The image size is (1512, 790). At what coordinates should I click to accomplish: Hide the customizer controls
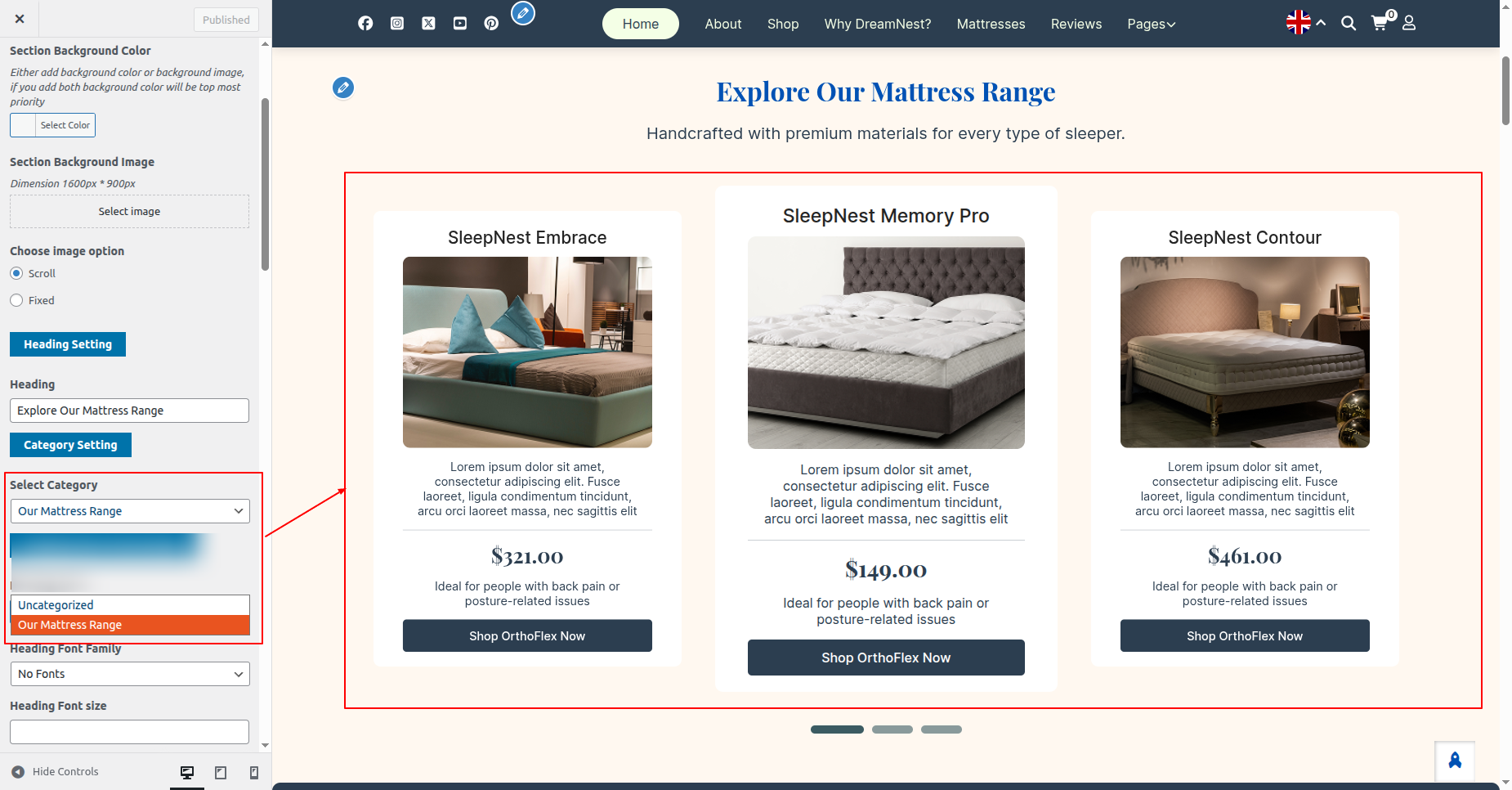(55, 771)
